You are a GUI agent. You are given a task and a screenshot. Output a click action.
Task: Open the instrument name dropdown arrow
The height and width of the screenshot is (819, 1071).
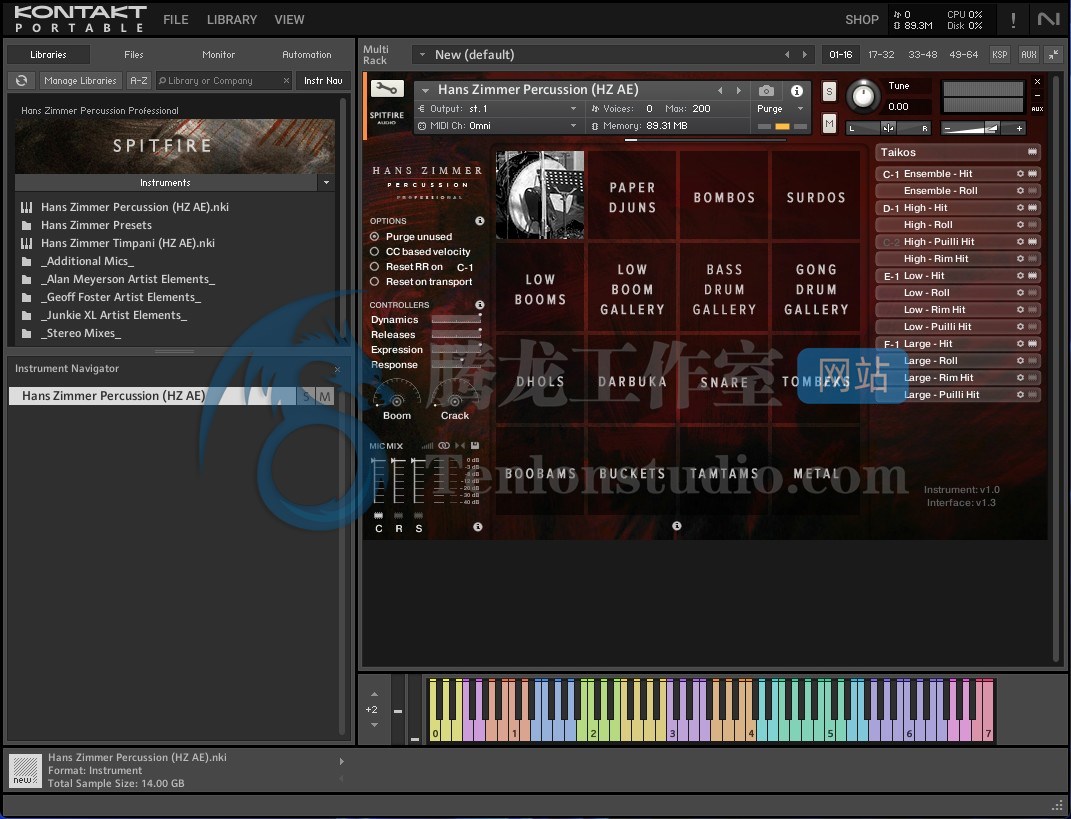[x=426, y=90]
